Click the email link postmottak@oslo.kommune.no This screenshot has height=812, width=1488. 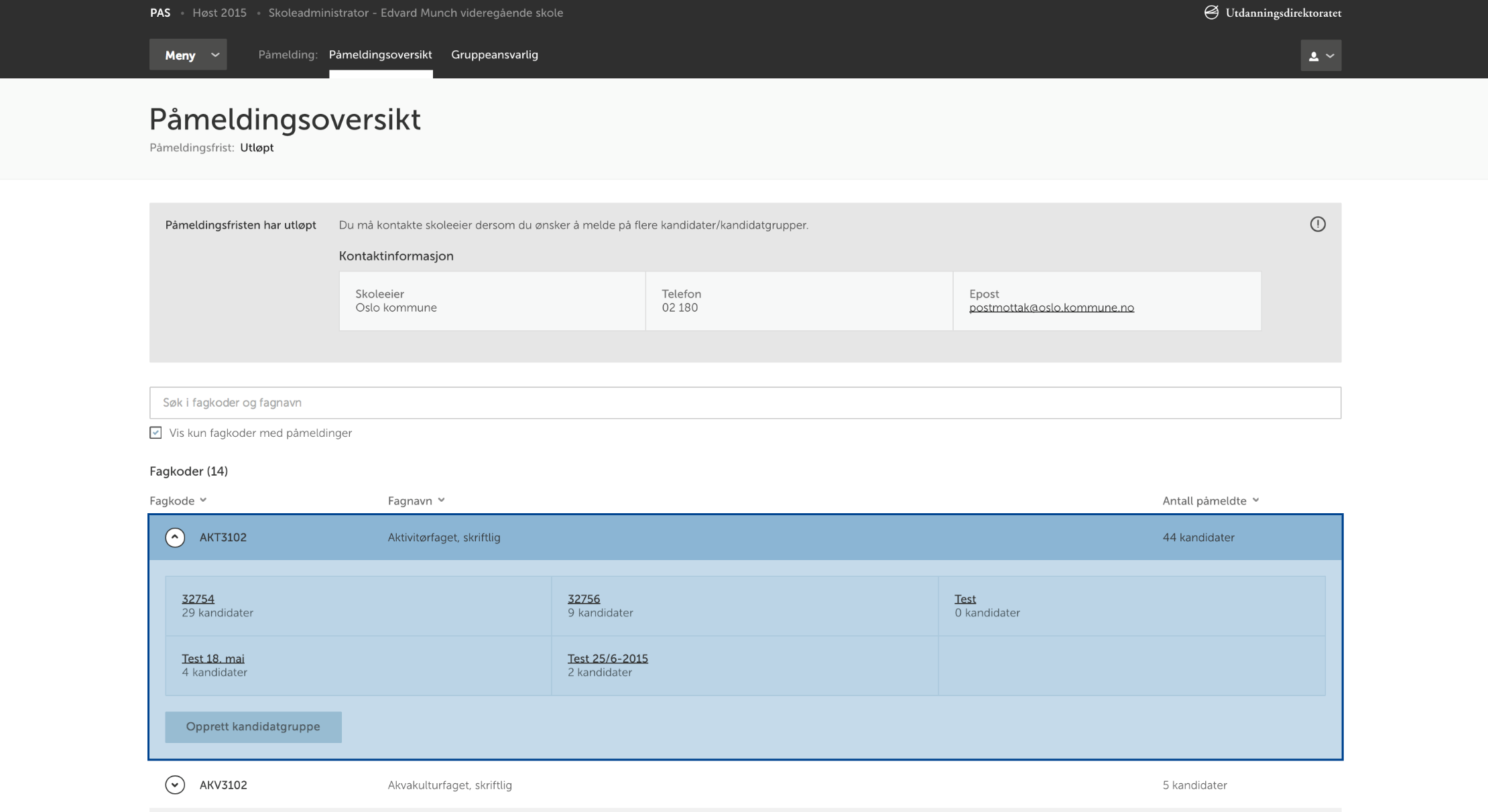tap(1051, 307)
